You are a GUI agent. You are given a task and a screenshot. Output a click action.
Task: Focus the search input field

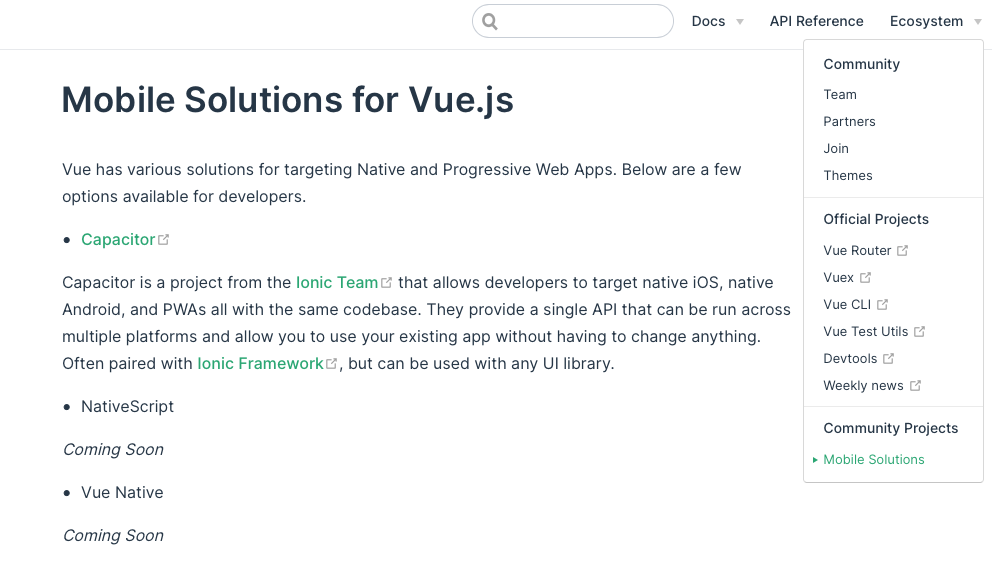pyautogui.click(x=573, y=21)
